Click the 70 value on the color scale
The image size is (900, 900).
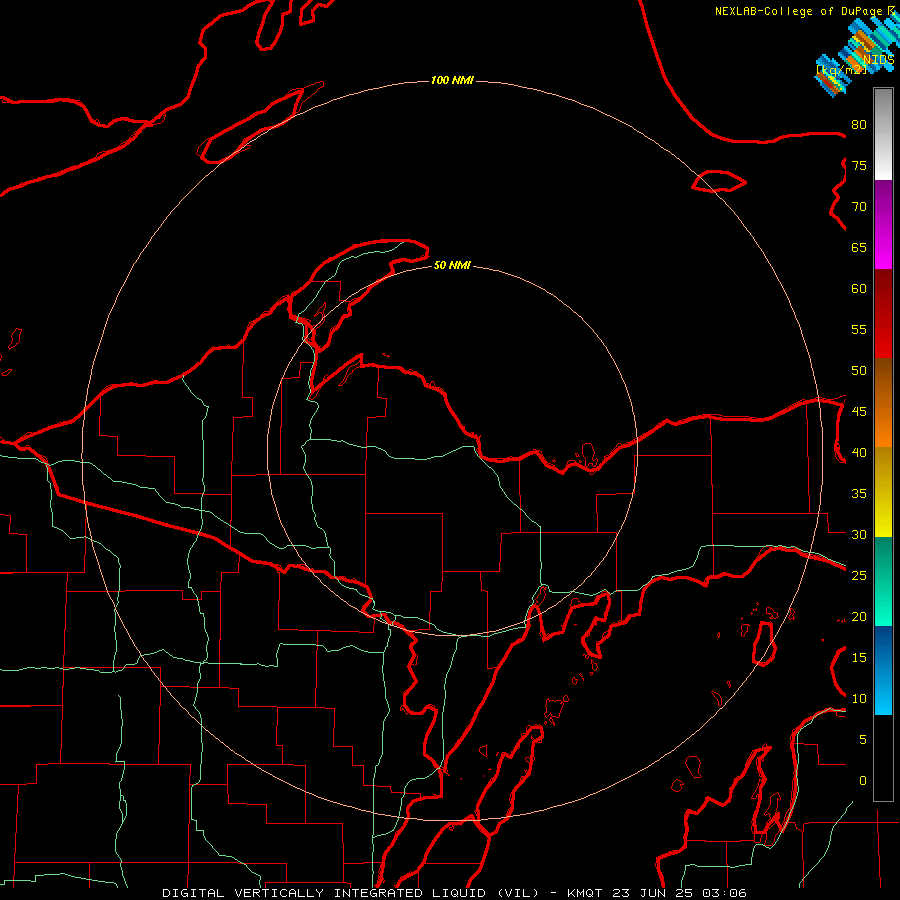859,207
